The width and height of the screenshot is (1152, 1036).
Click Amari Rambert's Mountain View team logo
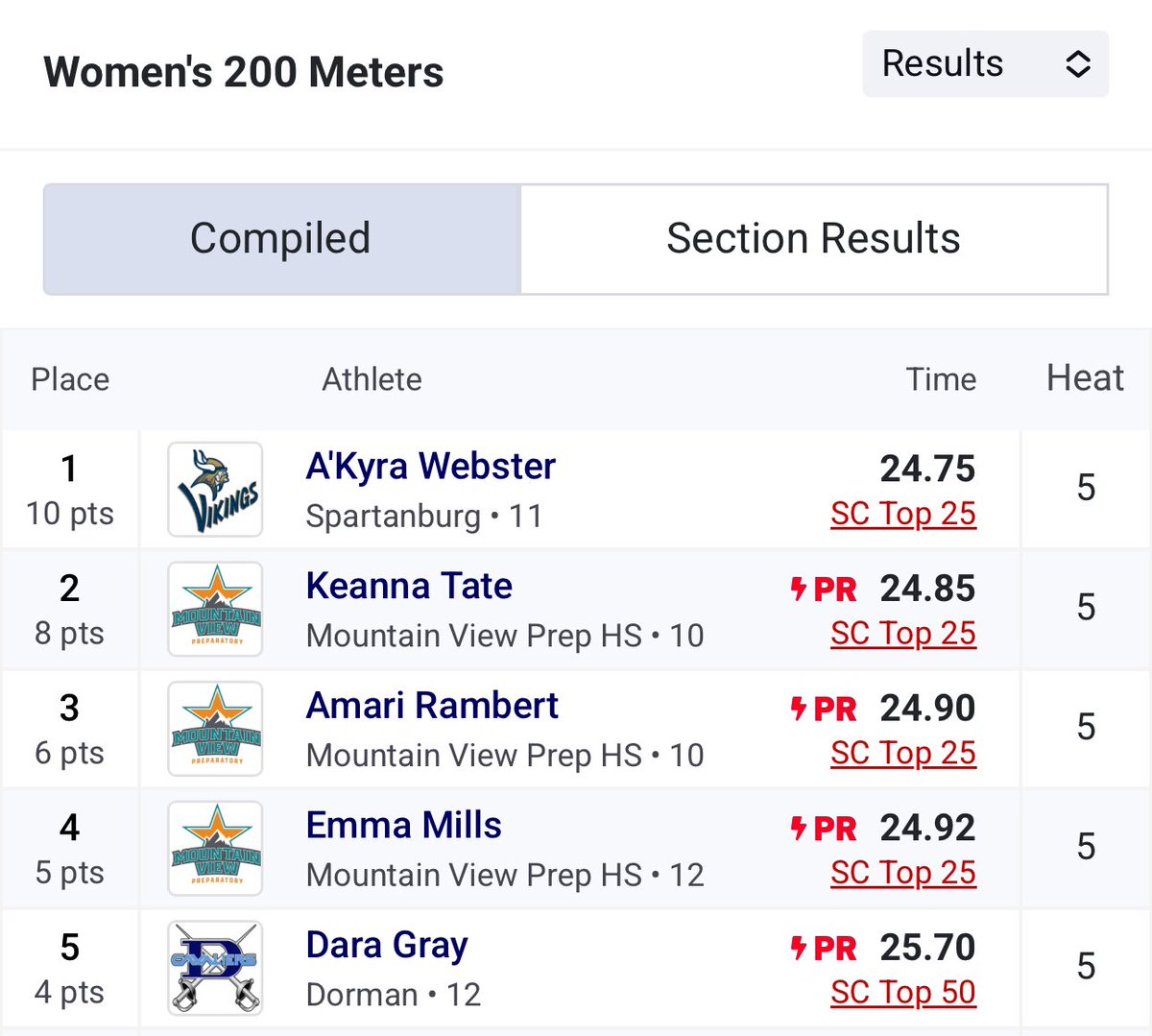coord(215,729)
